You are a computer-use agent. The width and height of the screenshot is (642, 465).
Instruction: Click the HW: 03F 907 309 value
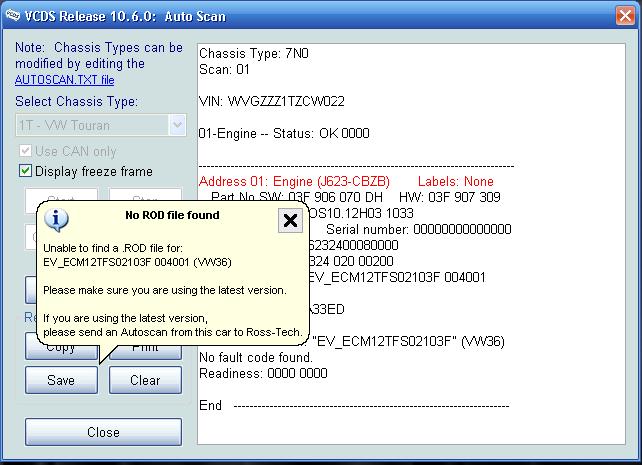tap(450, 197)
